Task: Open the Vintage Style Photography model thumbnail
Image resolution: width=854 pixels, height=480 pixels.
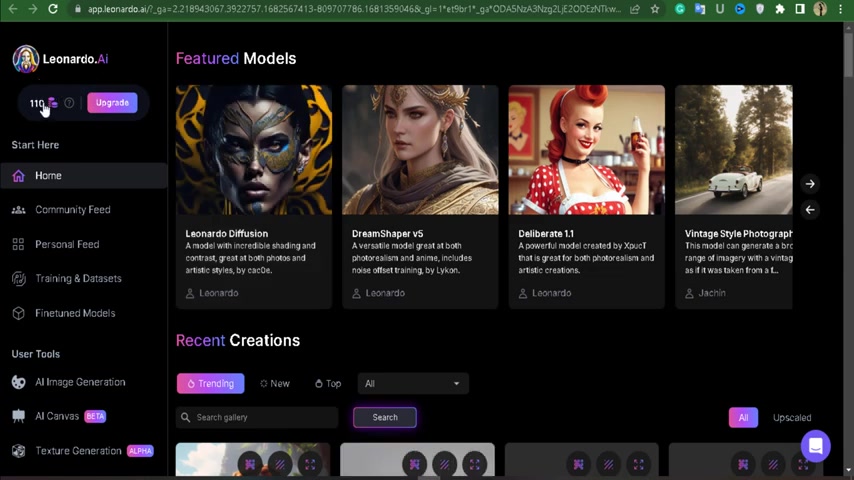Action: tap(734, 150)
